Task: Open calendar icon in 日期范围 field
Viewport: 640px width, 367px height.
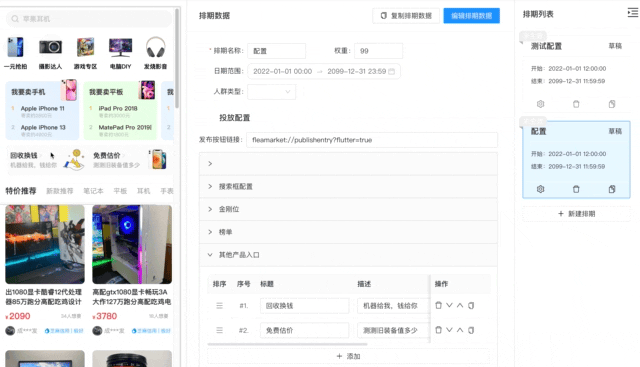Action: [x=391, y=71]
